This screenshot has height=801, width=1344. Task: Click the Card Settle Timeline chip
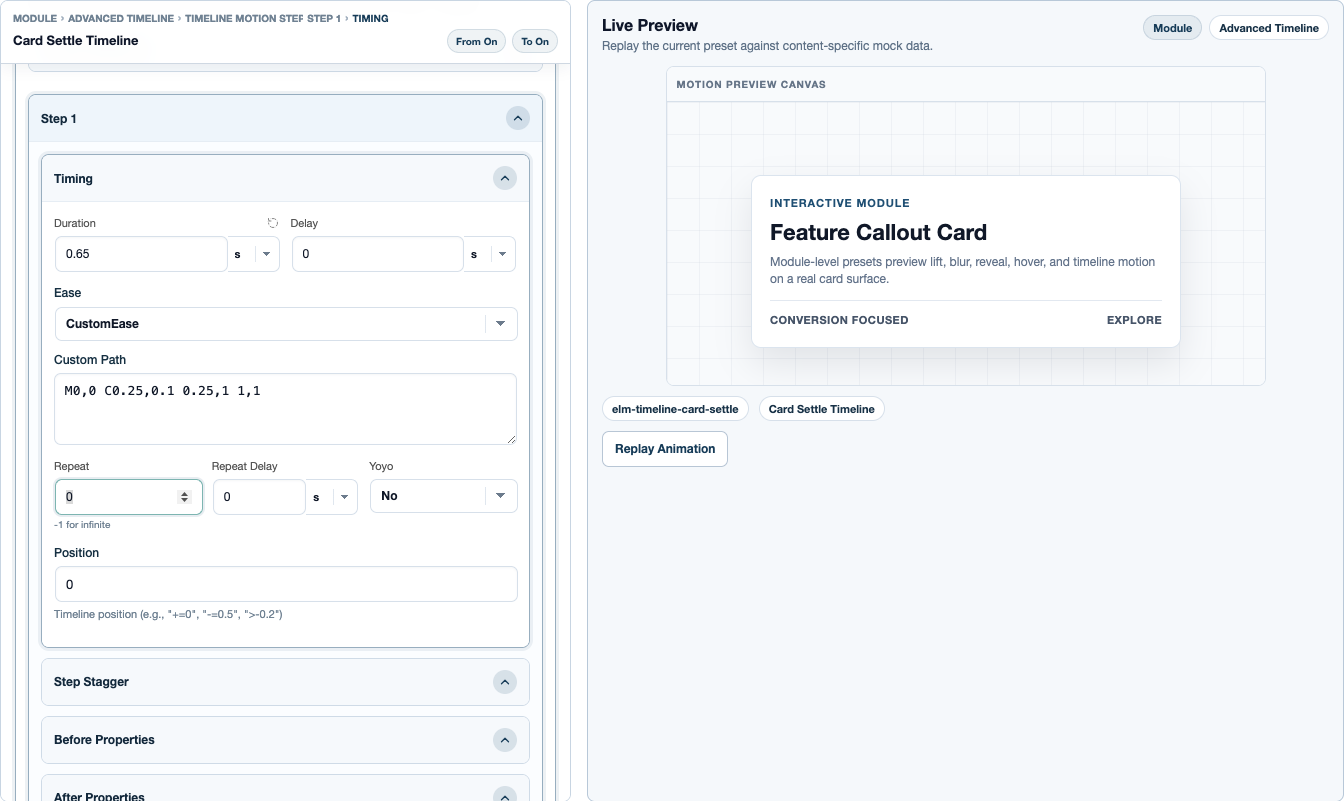822,409
